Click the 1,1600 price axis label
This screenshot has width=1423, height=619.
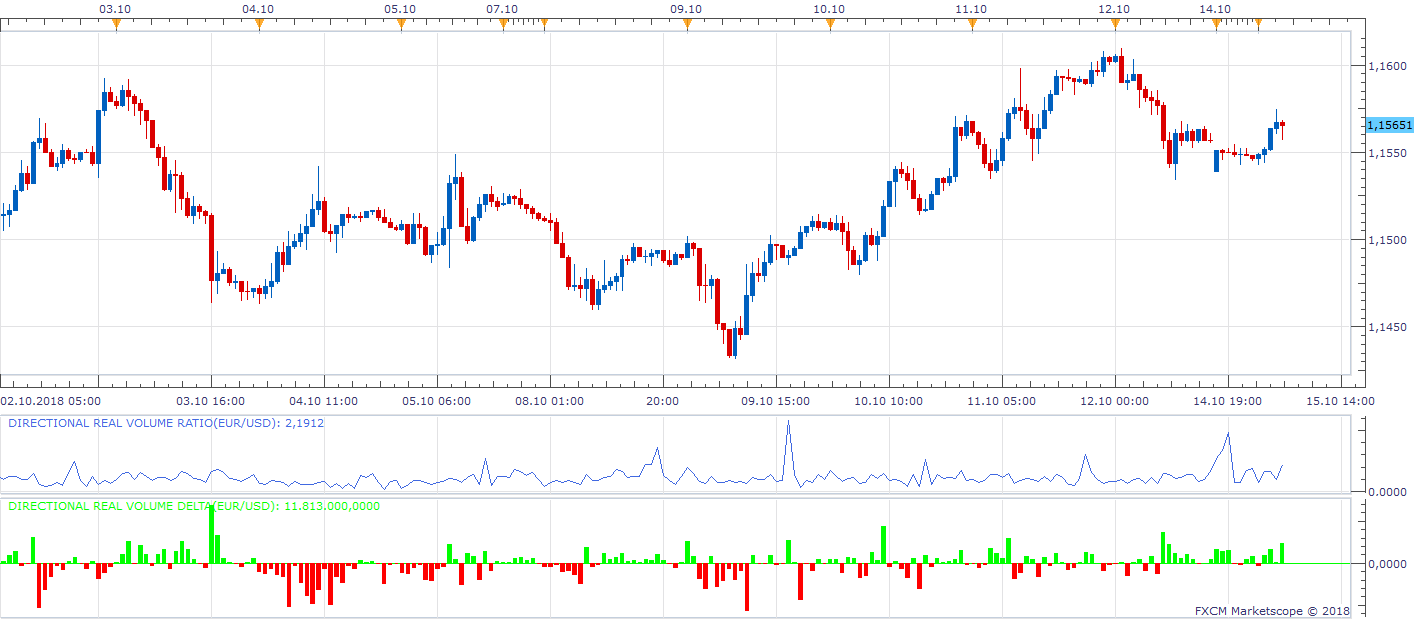tap(1387, 66)
